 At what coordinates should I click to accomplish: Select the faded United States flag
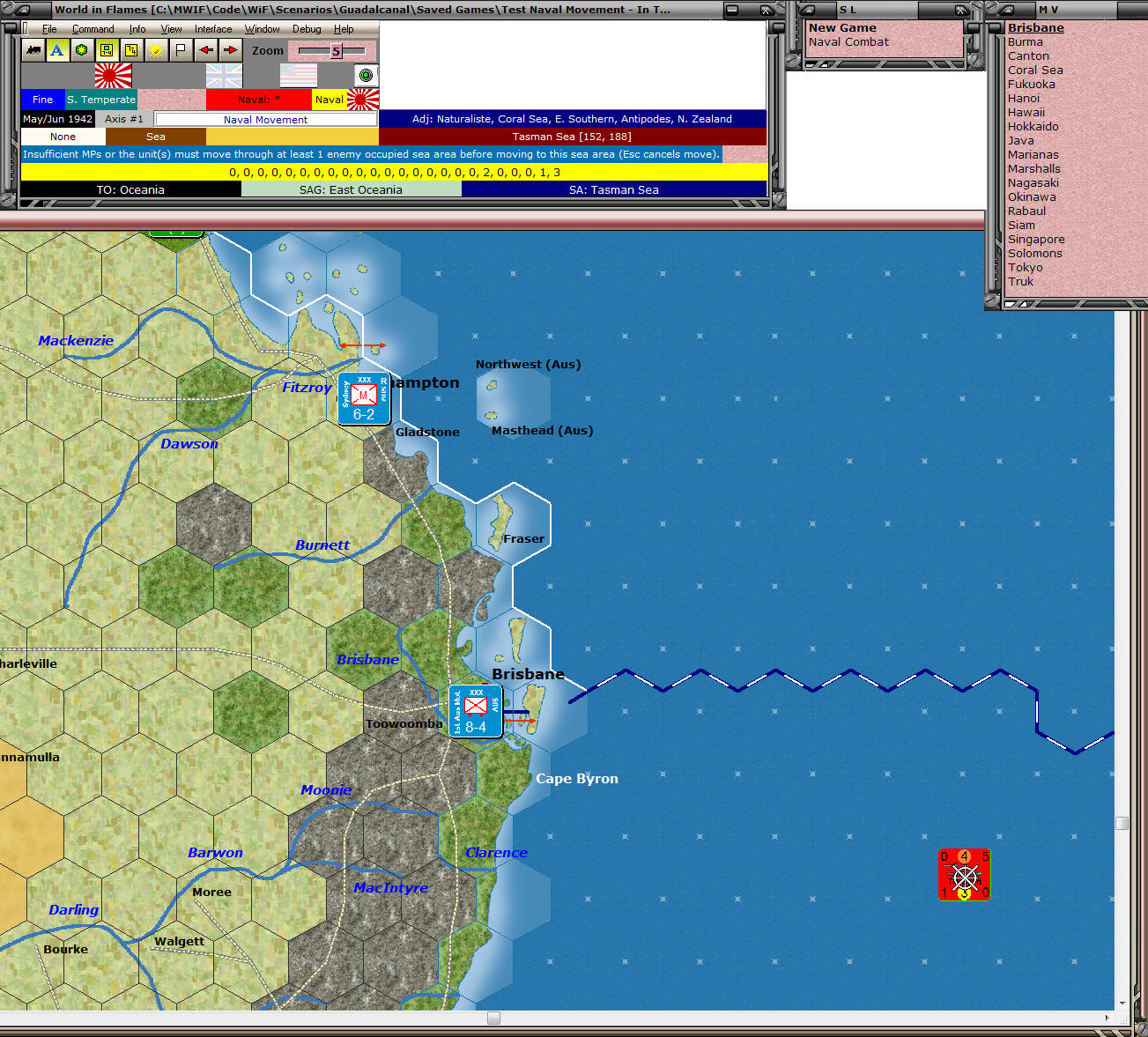[299, 76]
